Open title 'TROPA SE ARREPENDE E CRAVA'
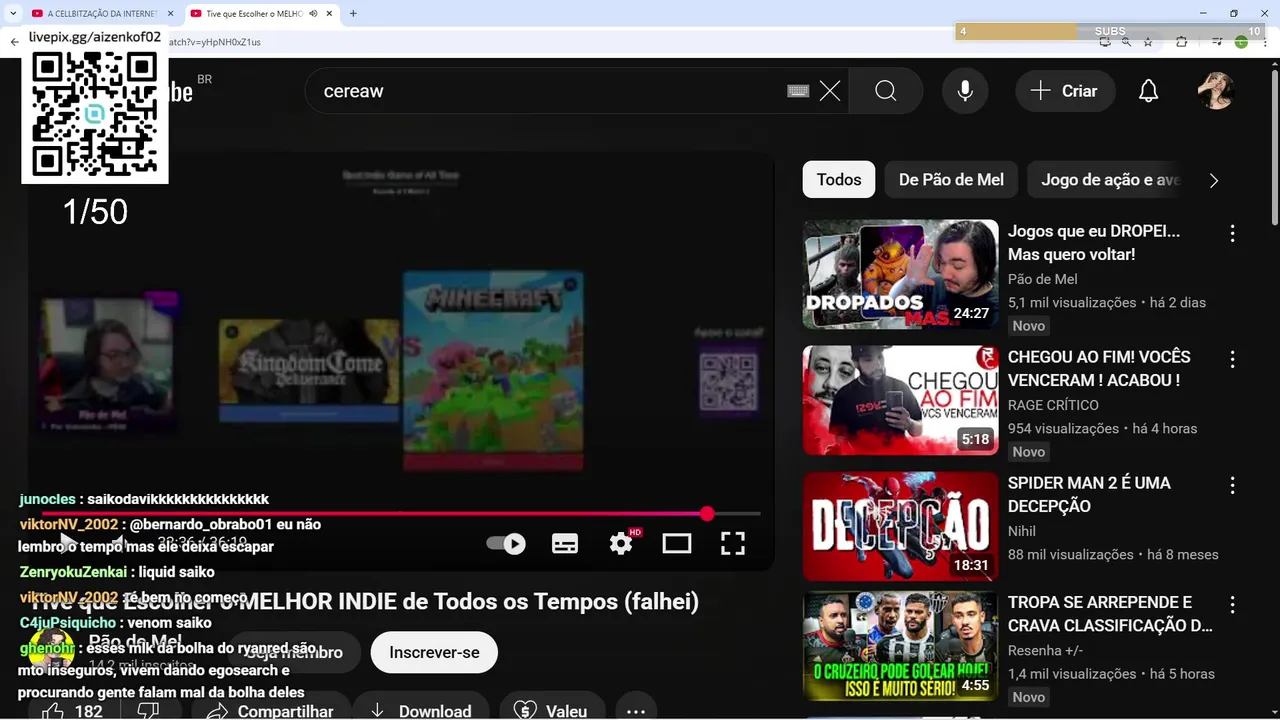The image size is (1280, 720). tap(1110, 614)
